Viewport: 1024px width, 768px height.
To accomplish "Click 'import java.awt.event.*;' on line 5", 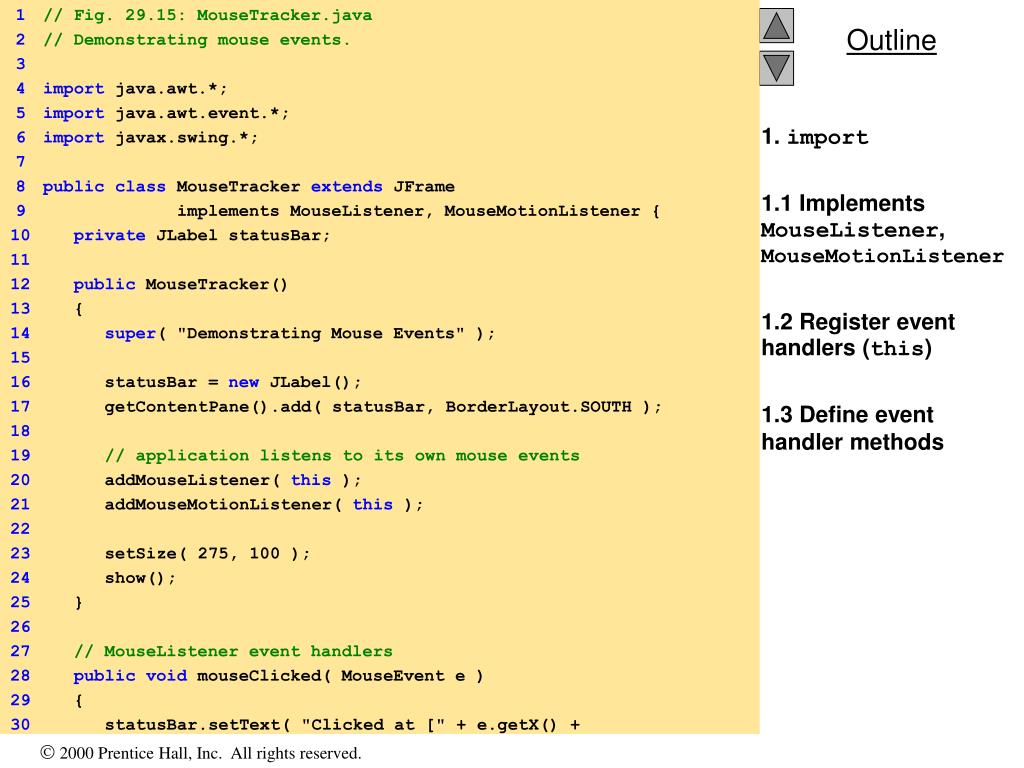I will (x=166, y=113).
